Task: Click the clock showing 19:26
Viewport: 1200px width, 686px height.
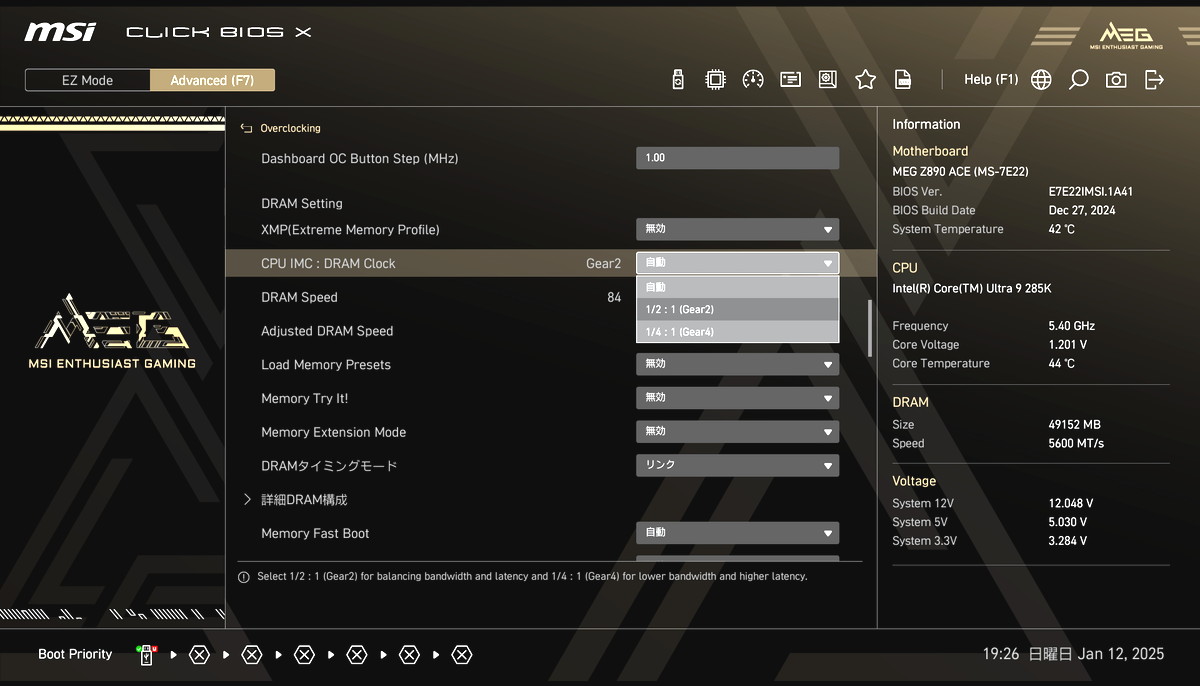Action: pyautogui.click(x=1001, y=654)
